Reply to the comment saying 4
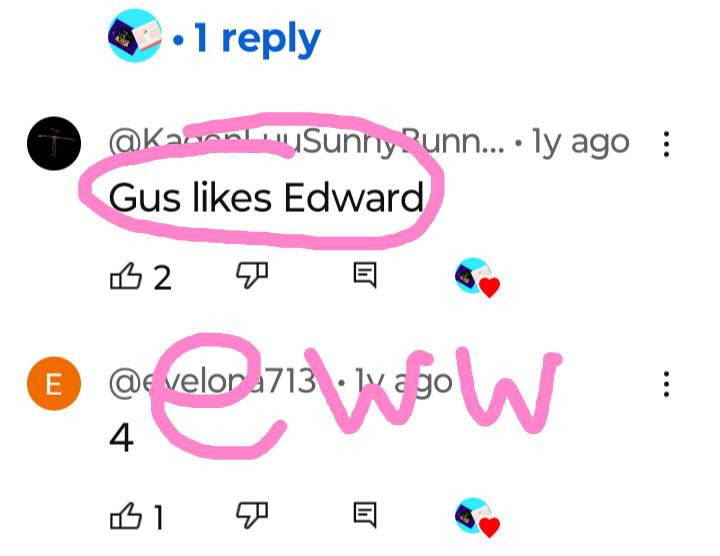This screenshot has height=556, width=720. 365,515
